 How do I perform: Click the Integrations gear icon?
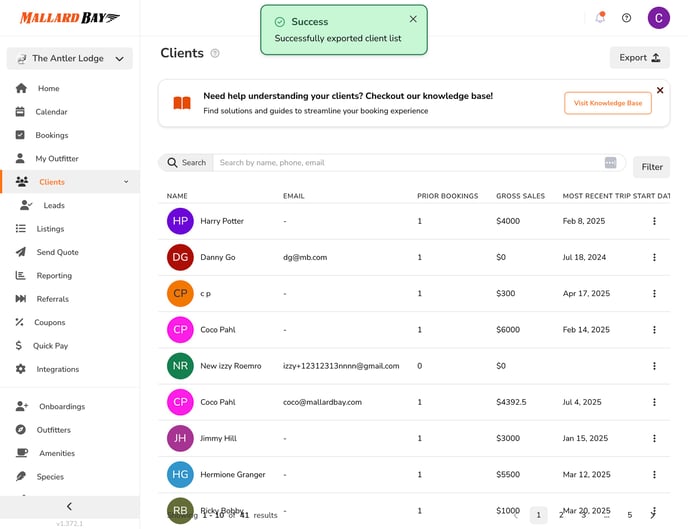coord(21,369)
